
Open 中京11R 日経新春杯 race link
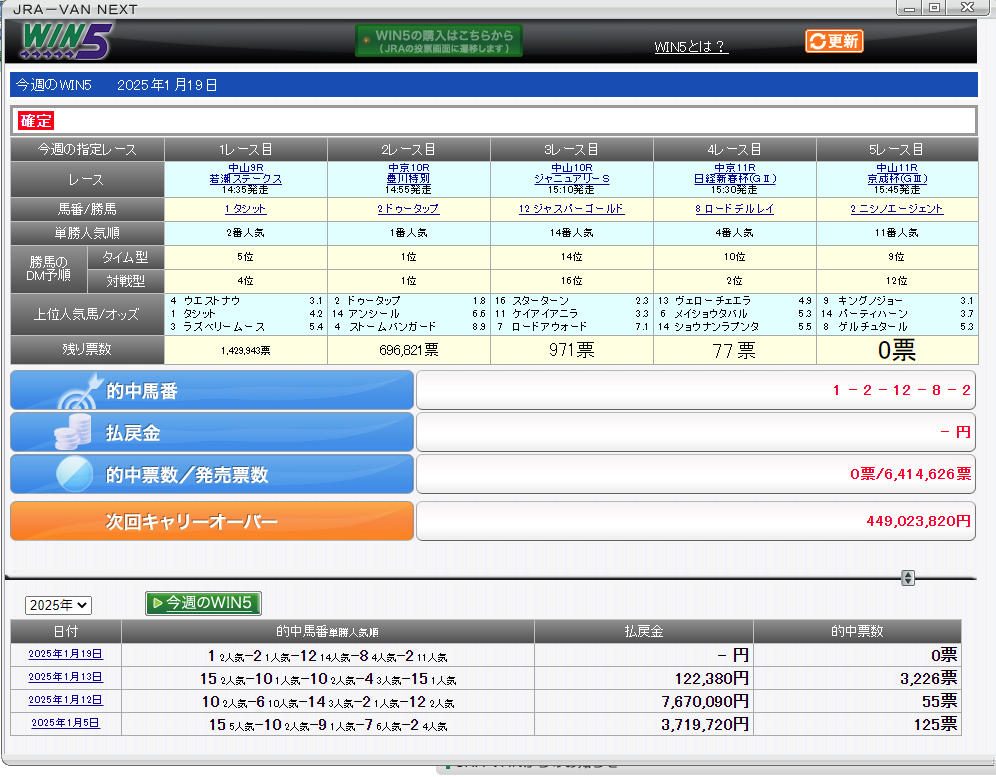[734, 174]
